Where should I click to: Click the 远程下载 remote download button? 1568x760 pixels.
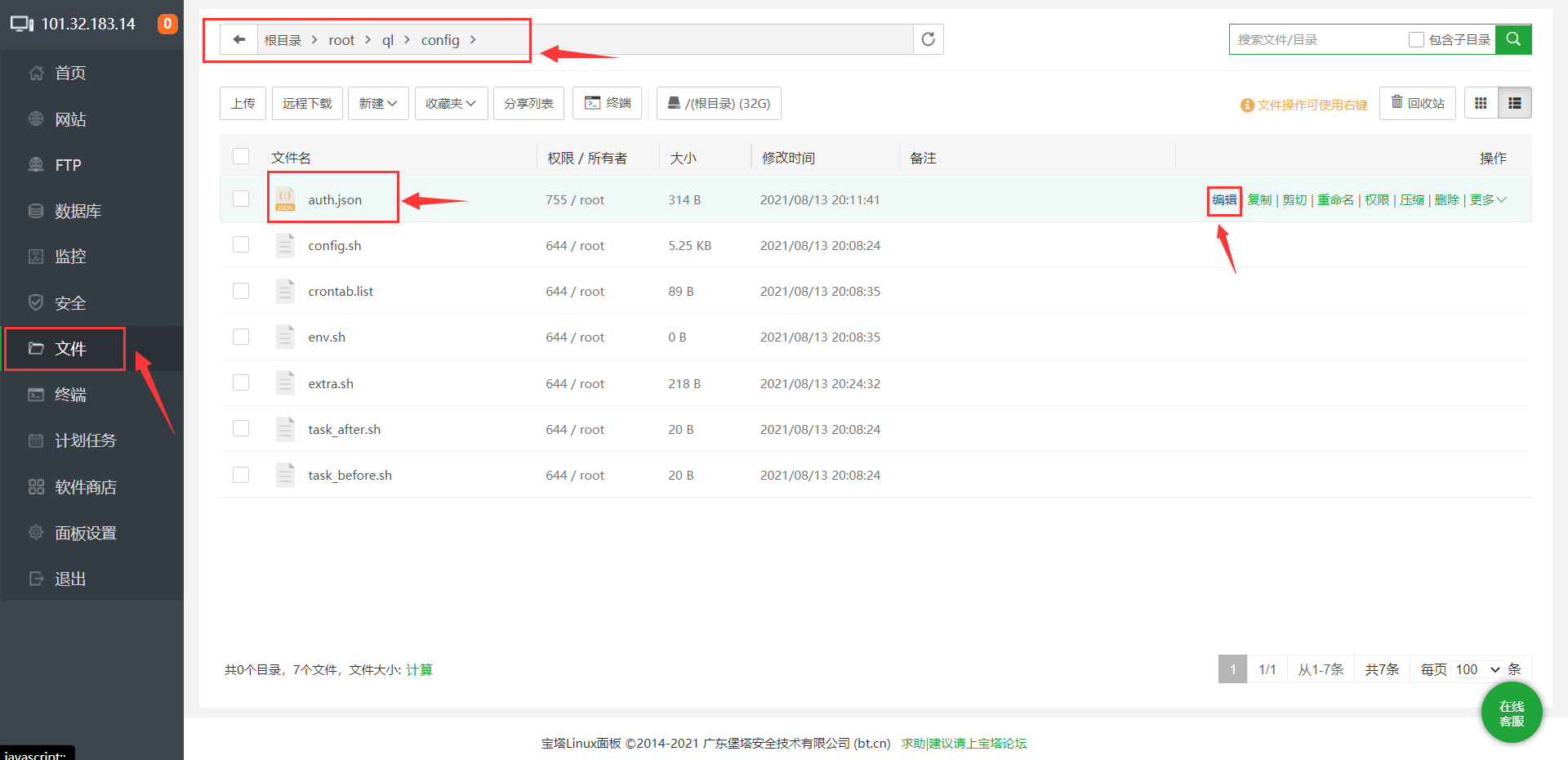point(307,103)
